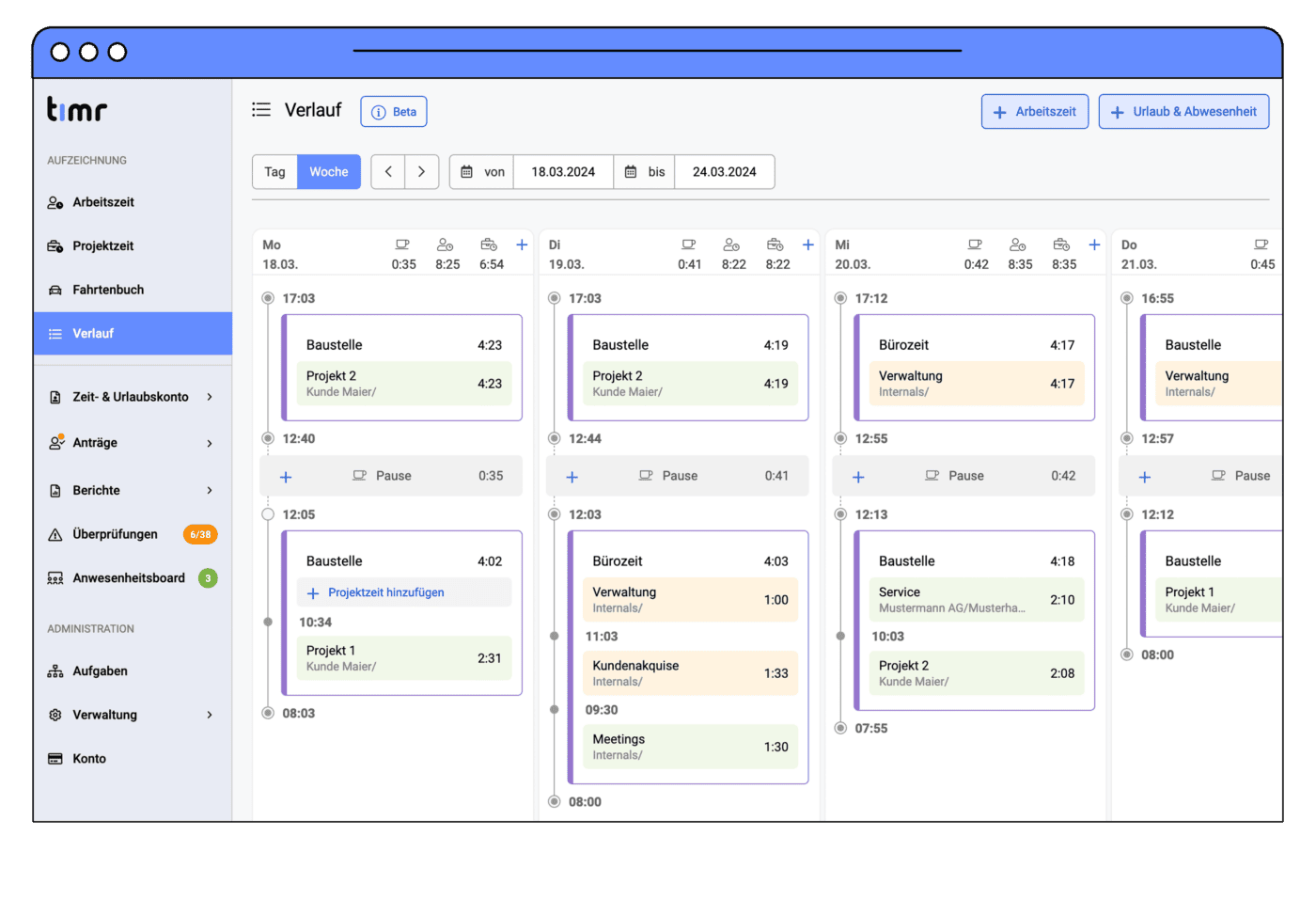Open Tuesday Meetings entry 1:30

[690, 747]
